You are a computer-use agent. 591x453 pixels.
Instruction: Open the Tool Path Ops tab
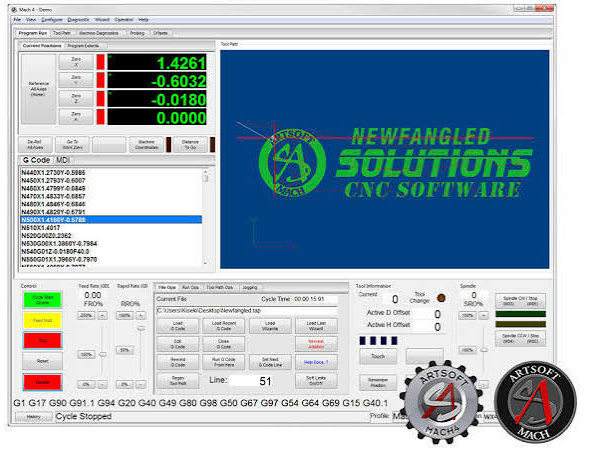click(x=220, y=288)
